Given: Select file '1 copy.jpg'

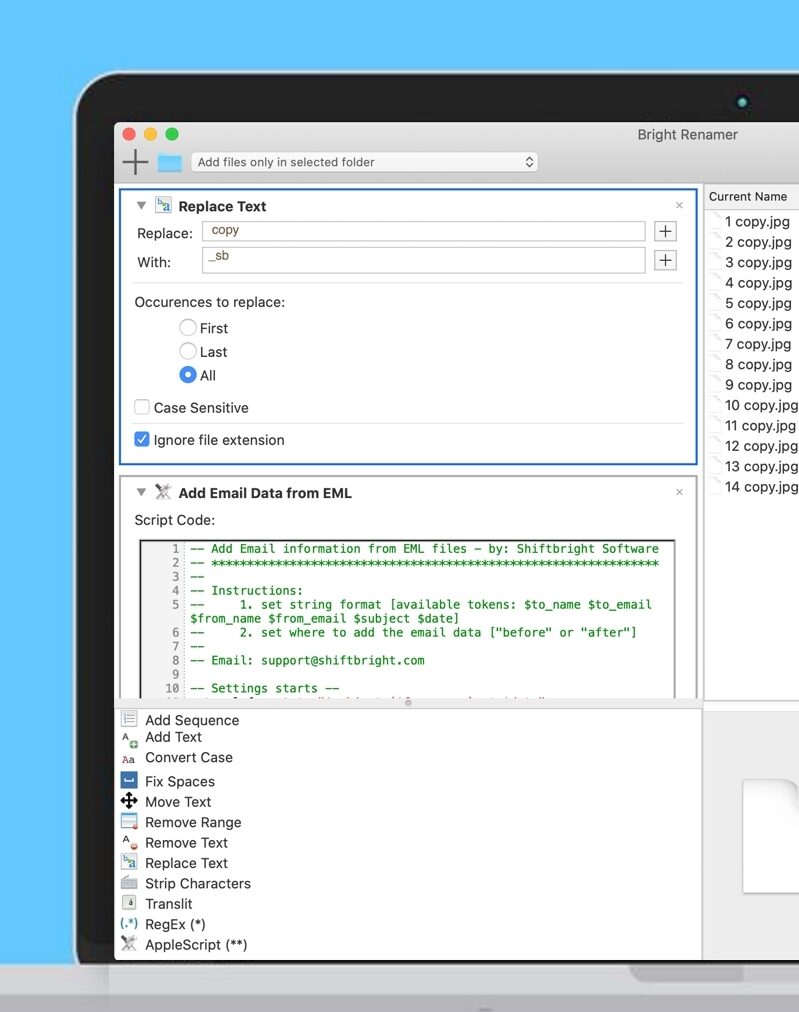Looking at the screenshot, I should click(x=756, y=221).
